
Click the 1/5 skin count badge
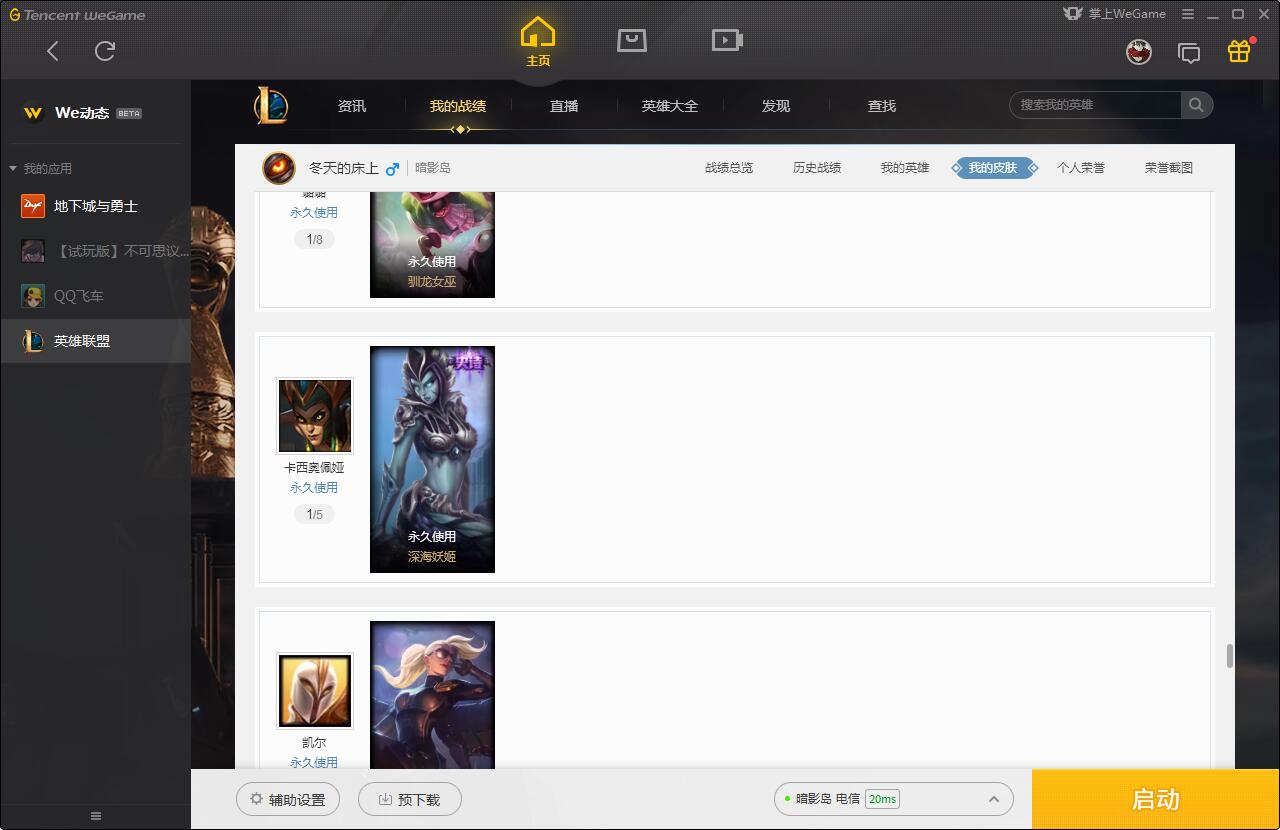pyautogui.click(x=314, y=515)
